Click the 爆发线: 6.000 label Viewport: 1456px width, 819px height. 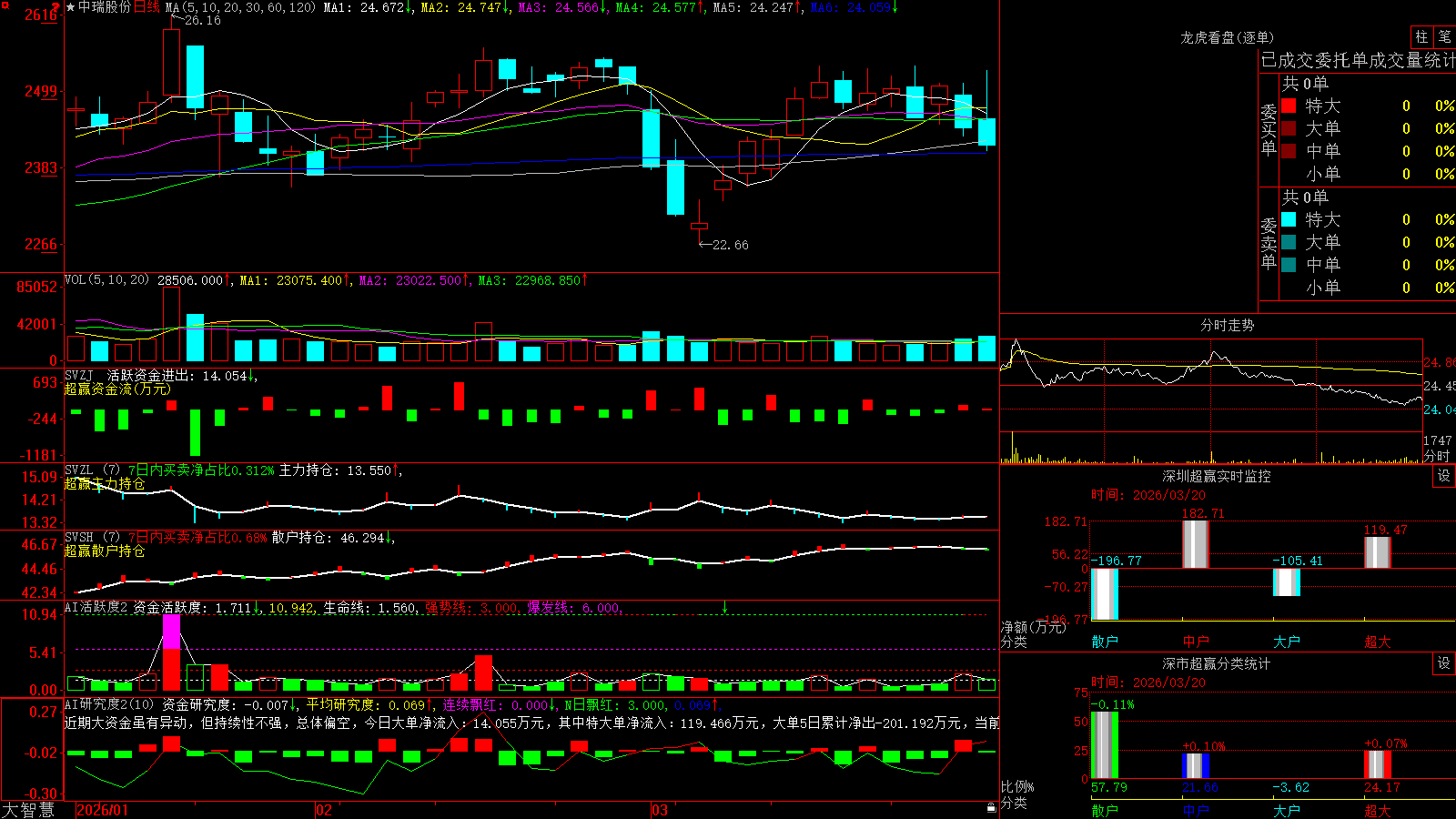(573, 607)
